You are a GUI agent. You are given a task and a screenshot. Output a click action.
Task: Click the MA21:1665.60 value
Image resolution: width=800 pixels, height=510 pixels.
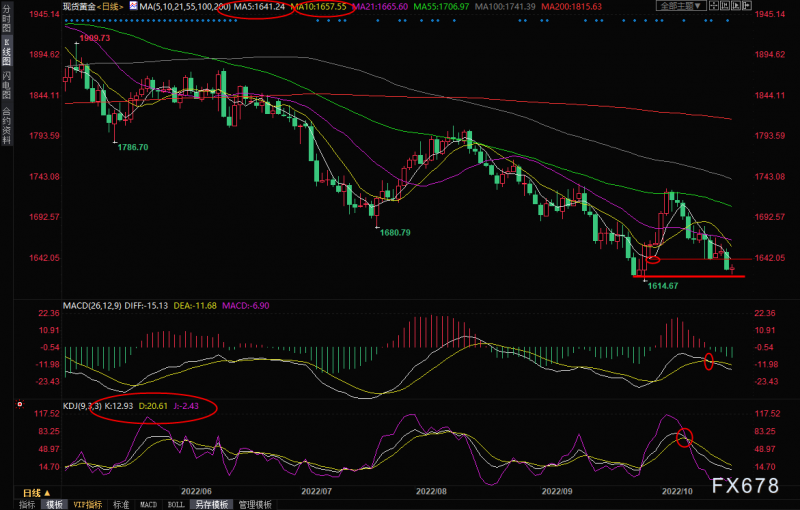click(380, 7)
